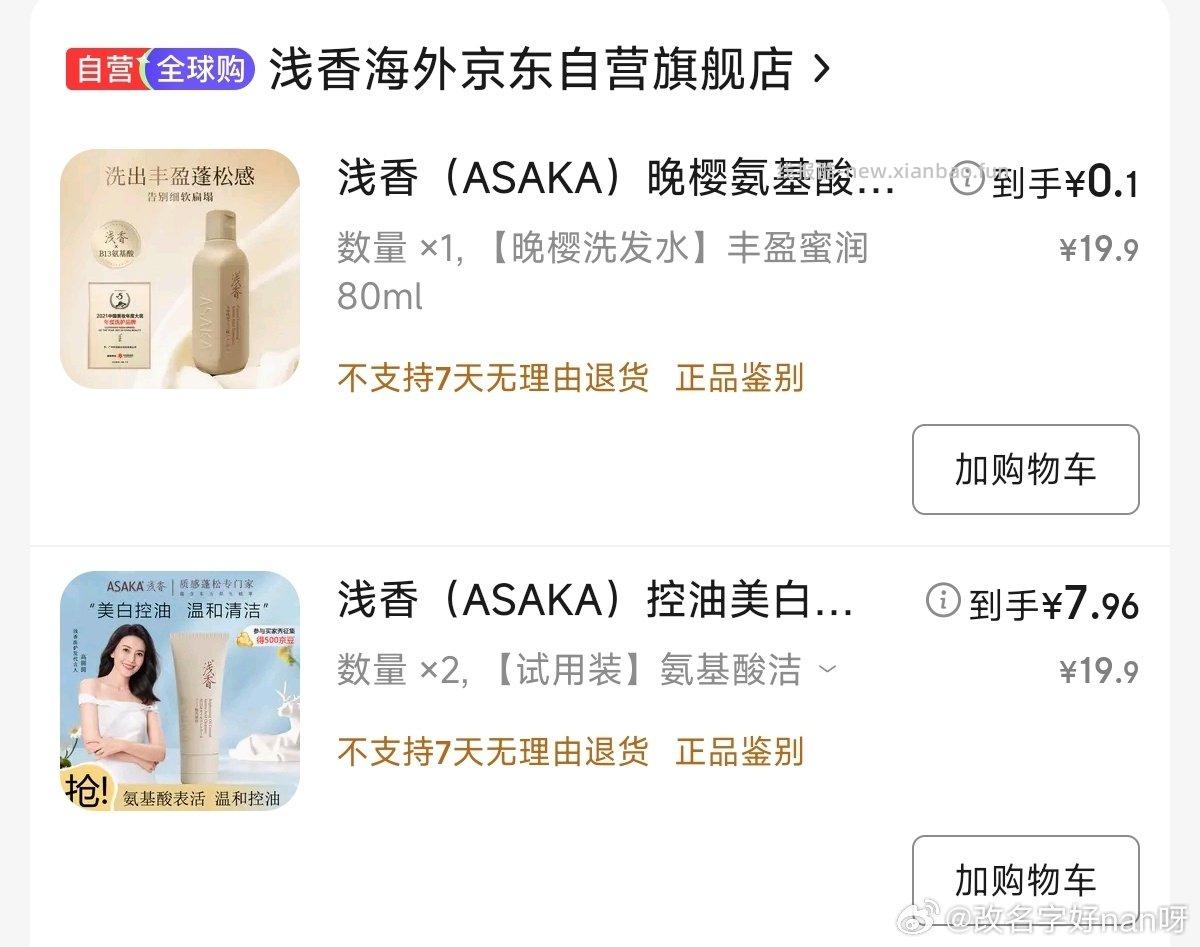Click the 到手¥0.1 price

coord(1066,183)
